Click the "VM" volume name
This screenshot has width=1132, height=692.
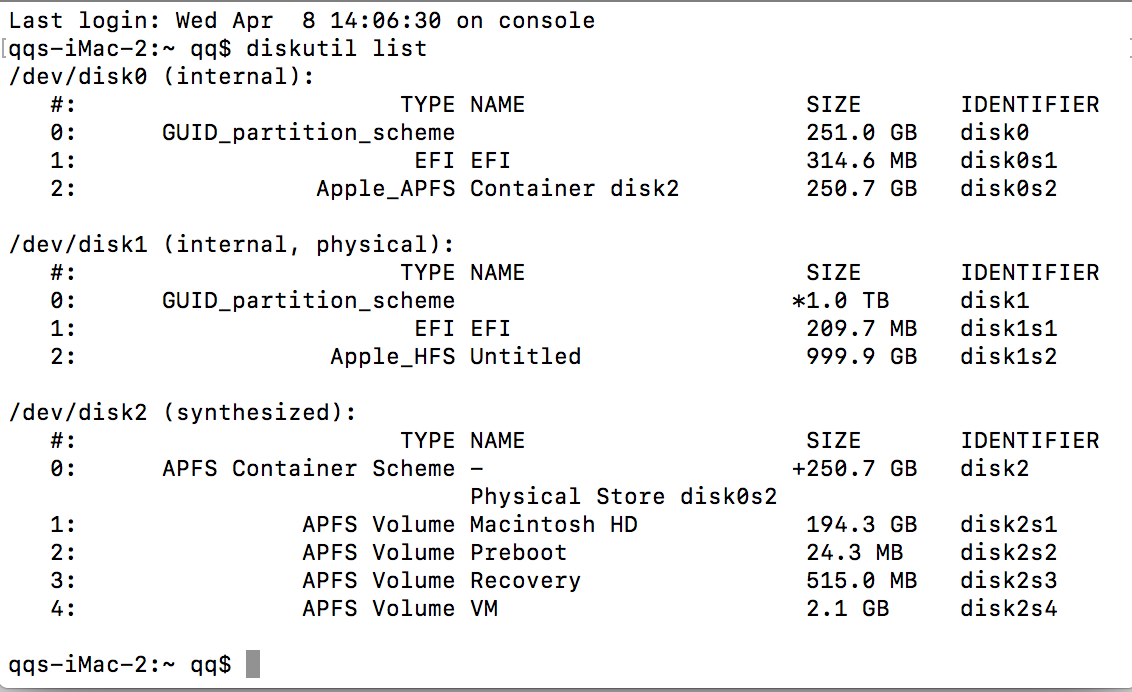[x=484, y=608]
